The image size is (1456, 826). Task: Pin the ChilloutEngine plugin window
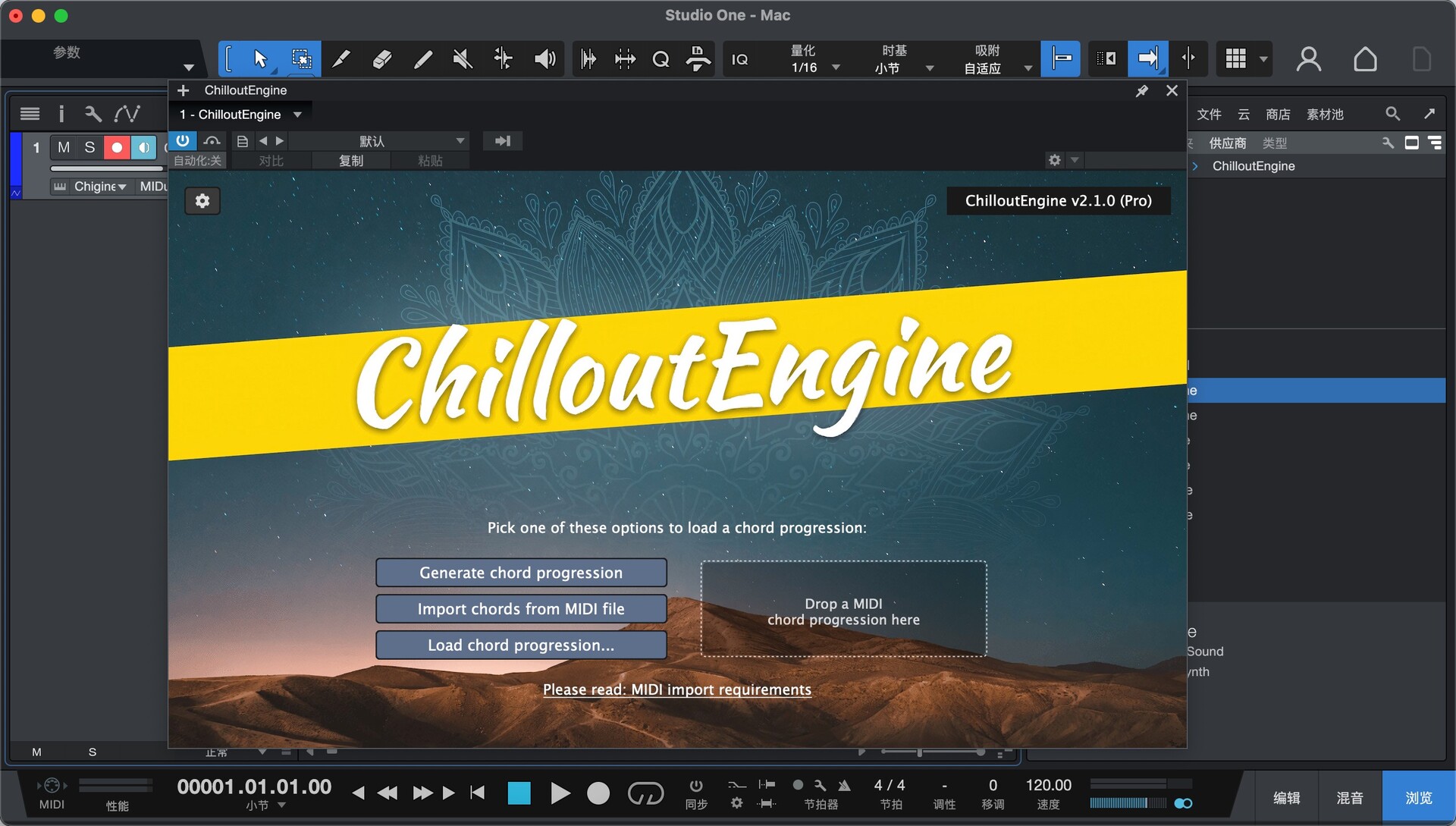tap(1141, 91)
